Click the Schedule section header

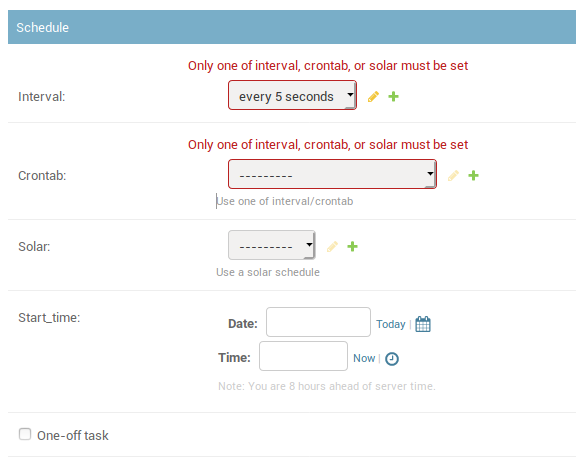(x=292, y=27)
